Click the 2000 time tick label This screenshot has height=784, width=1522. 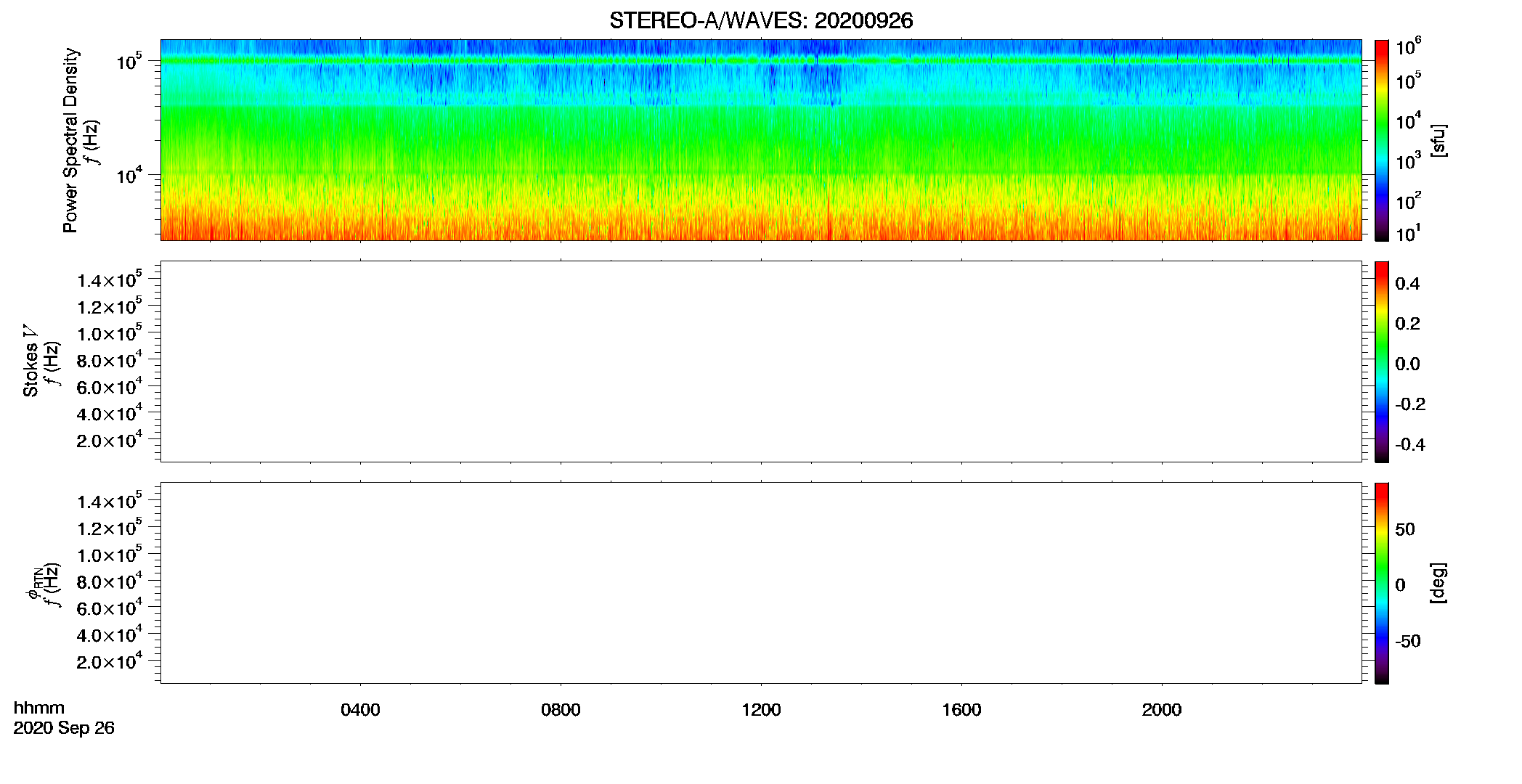tap(1162, 710)
